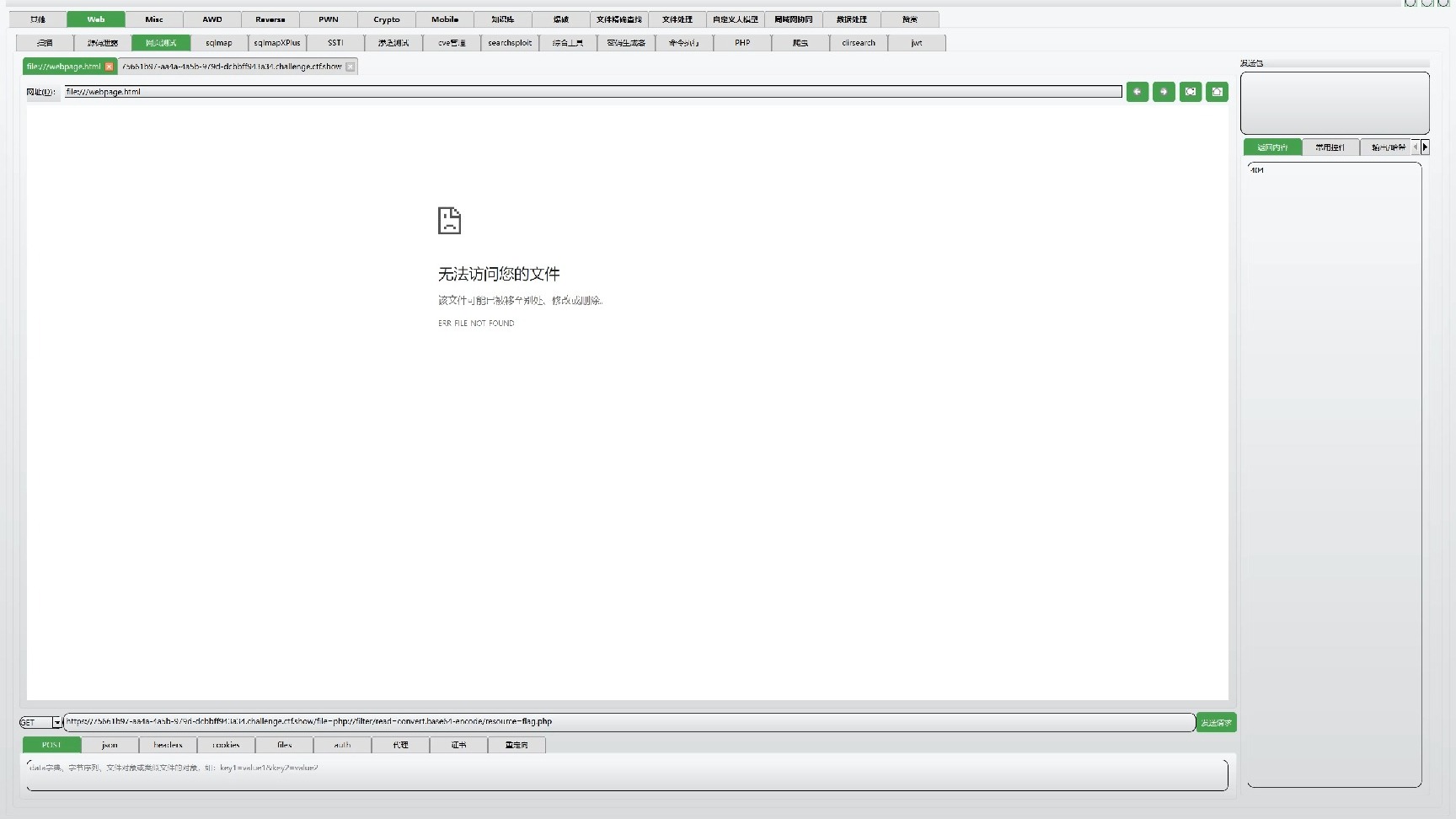Click the POST data input box
Viewport: 1456px width, 819px height.
[627, 775]
